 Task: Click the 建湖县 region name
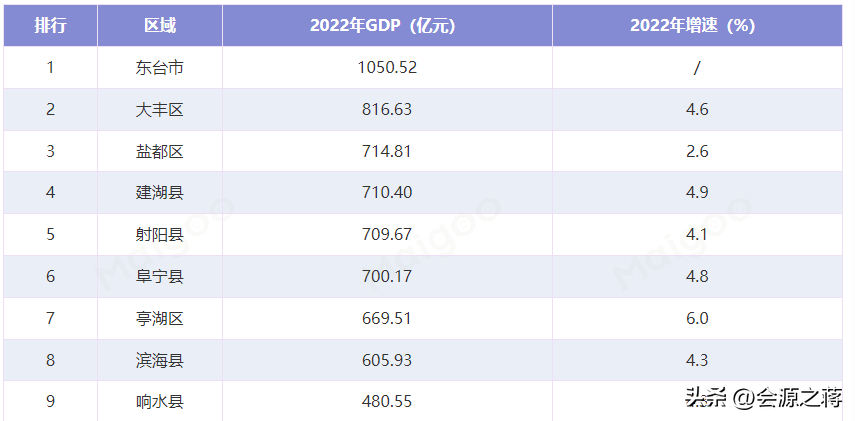point(160,193)
